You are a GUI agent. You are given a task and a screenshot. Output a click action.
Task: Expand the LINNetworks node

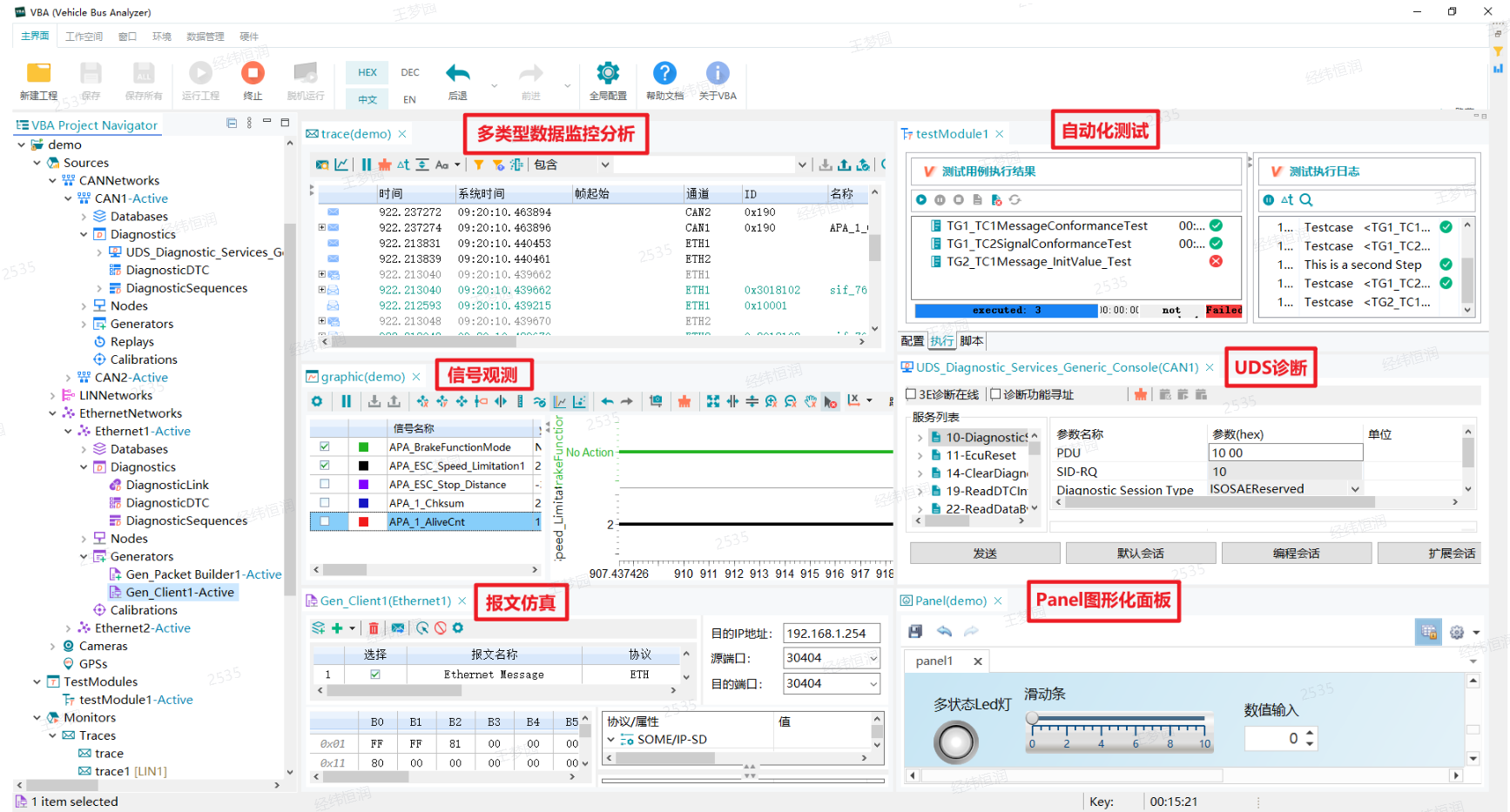(53, 395)
